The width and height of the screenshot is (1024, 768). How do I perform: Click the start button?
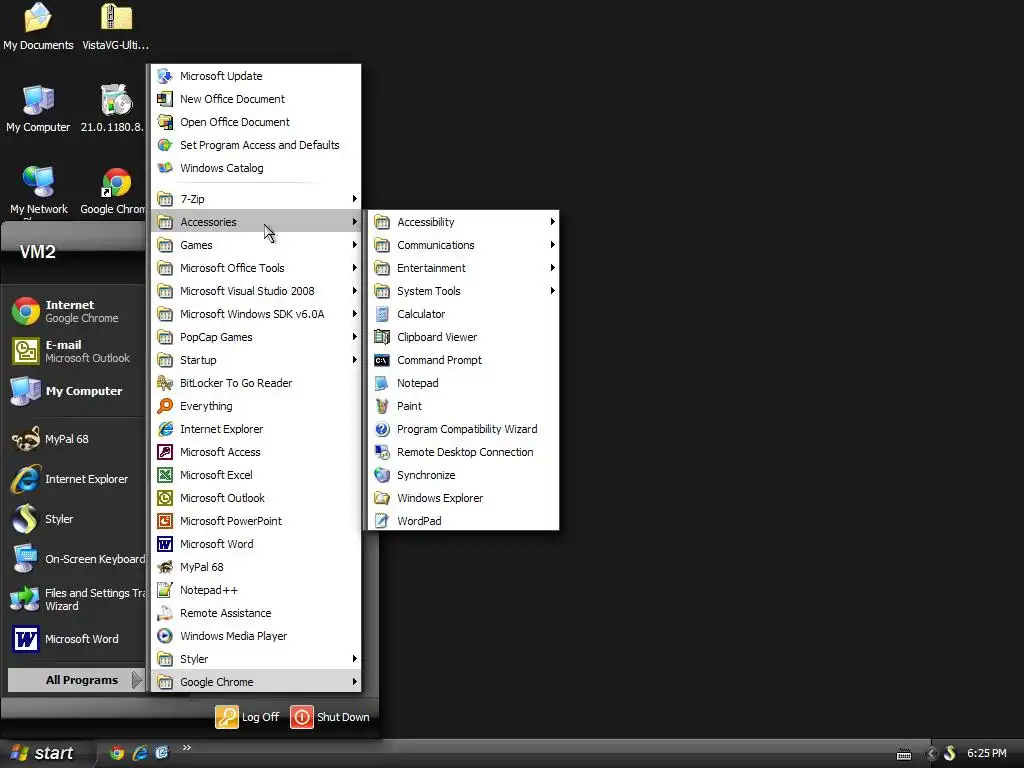tap(43, 753)
